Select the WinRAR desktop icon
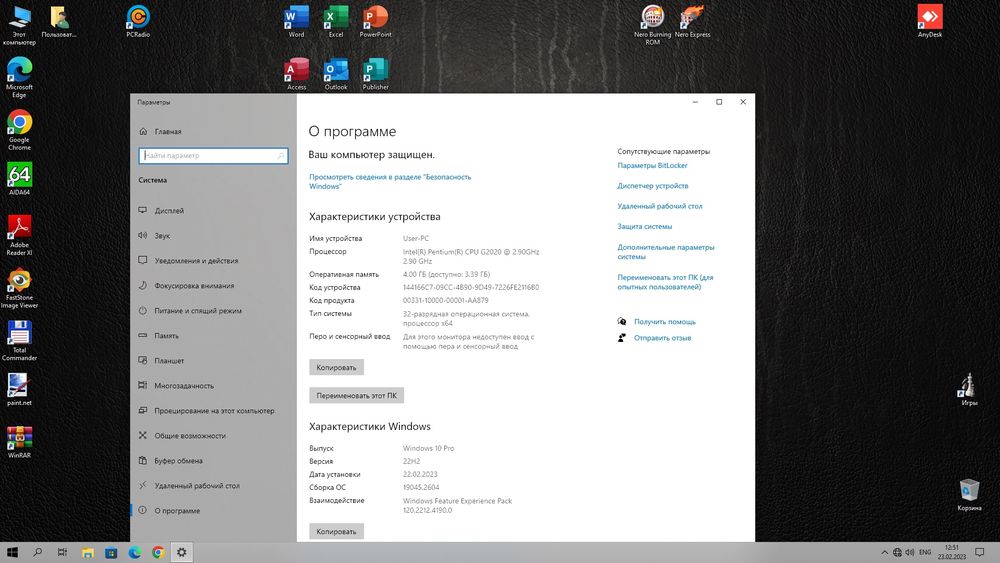The width and height of the screenshot is (1000, 563). [19, 442]
